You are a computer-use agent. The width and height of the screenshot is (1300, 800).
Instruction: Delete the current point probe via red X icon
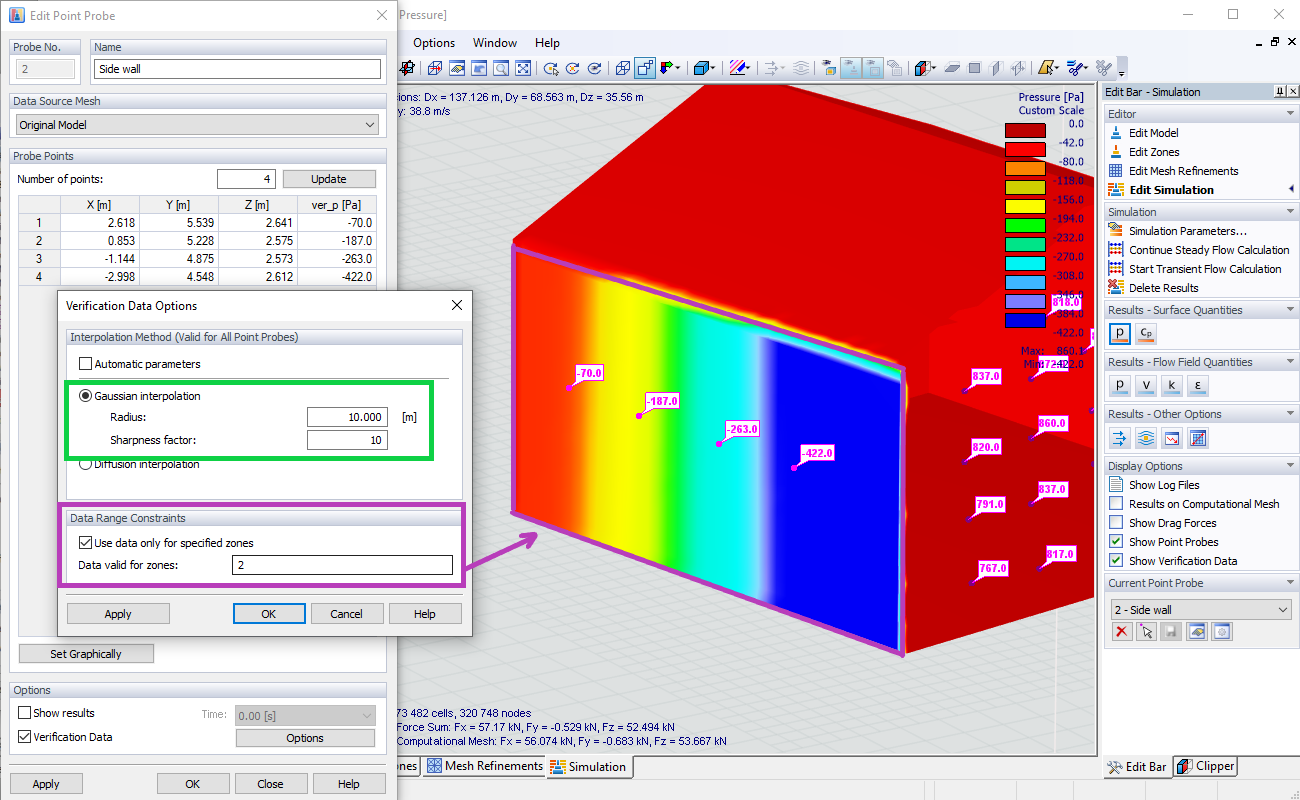coord(1121,631)
